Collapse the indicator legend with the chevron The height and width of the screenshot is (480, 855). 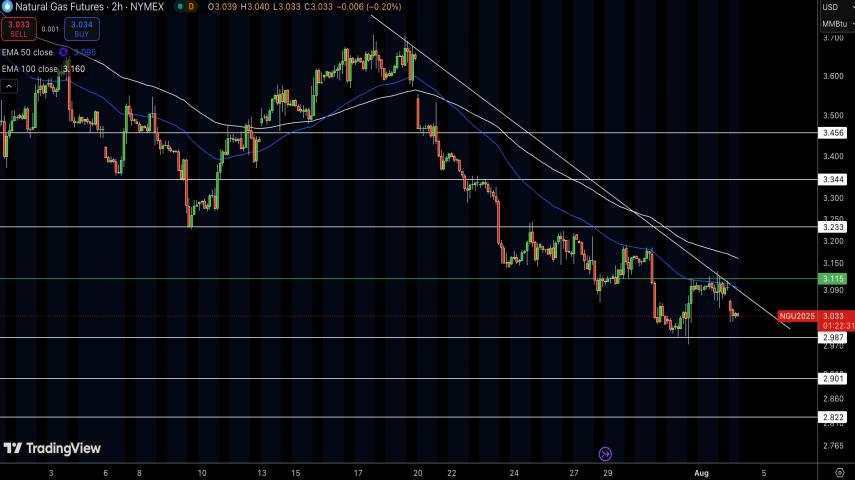click(8, 86)
